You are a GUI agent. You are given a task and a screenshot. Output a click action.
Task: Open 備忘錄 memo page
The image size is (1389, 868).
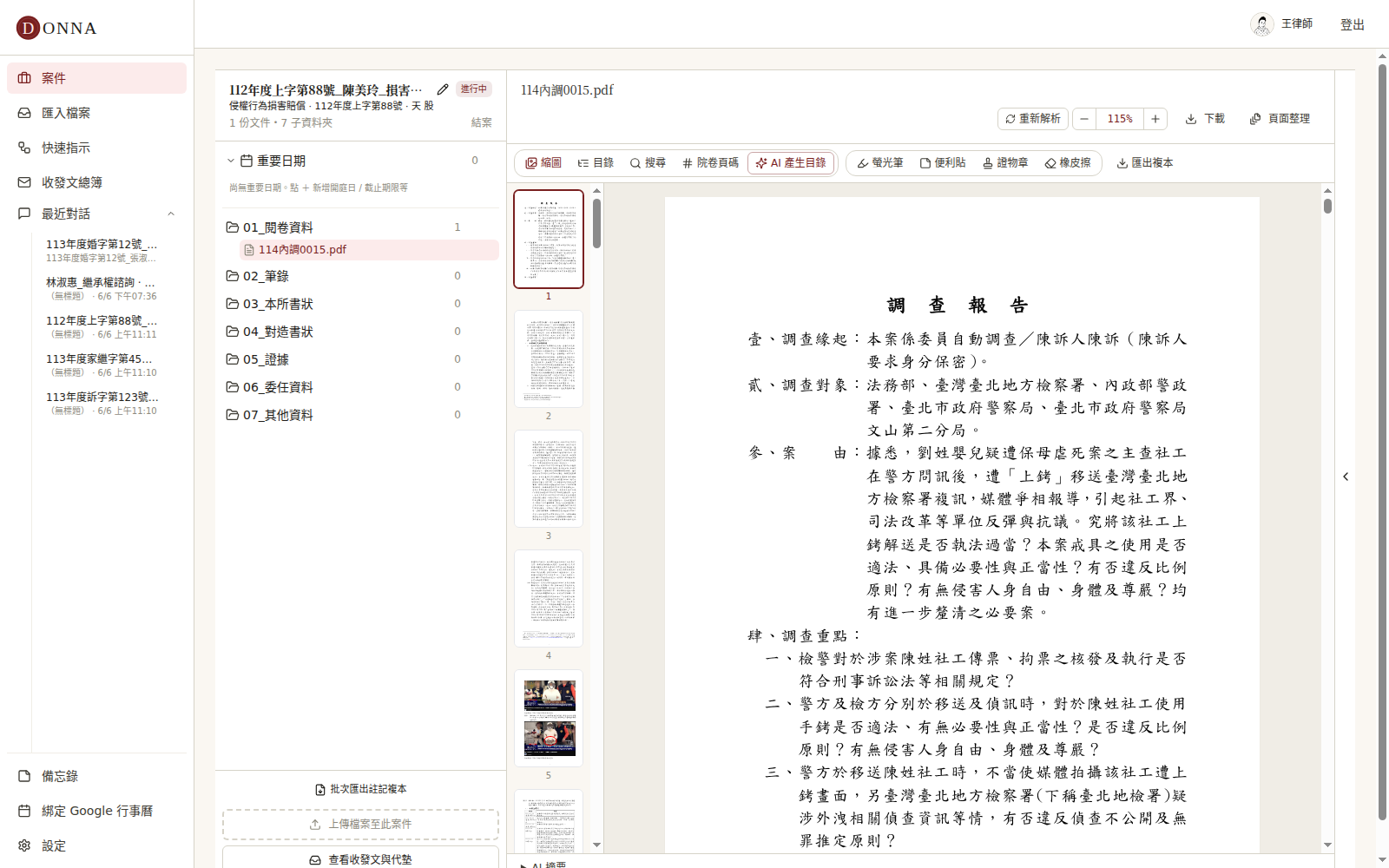96,776
